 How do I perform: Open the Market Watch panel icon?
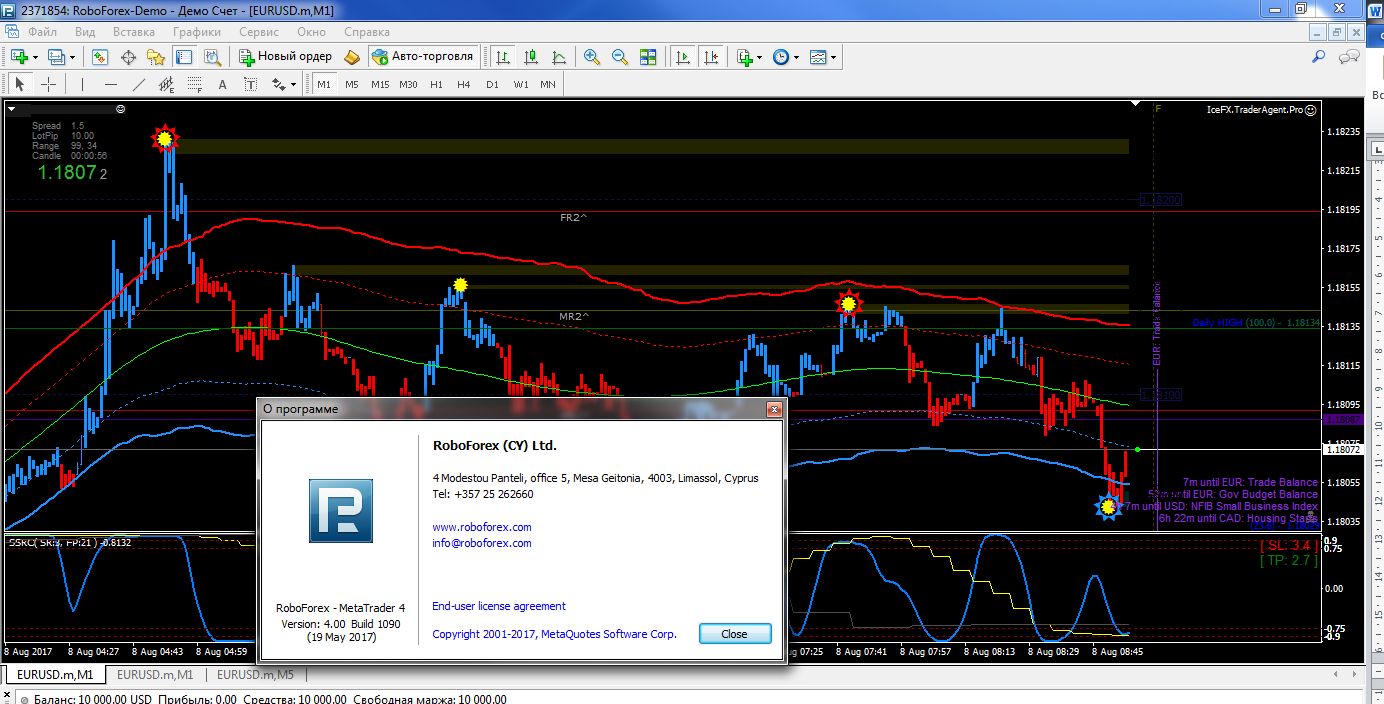[x=100, y=57]
